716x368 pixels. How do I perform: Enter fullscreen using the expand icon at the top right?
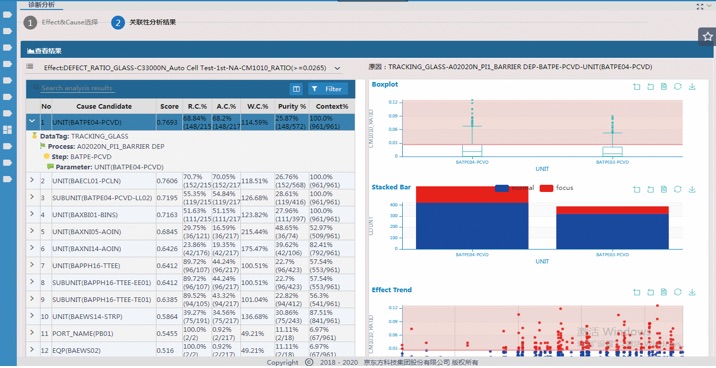tap(700, 6)
